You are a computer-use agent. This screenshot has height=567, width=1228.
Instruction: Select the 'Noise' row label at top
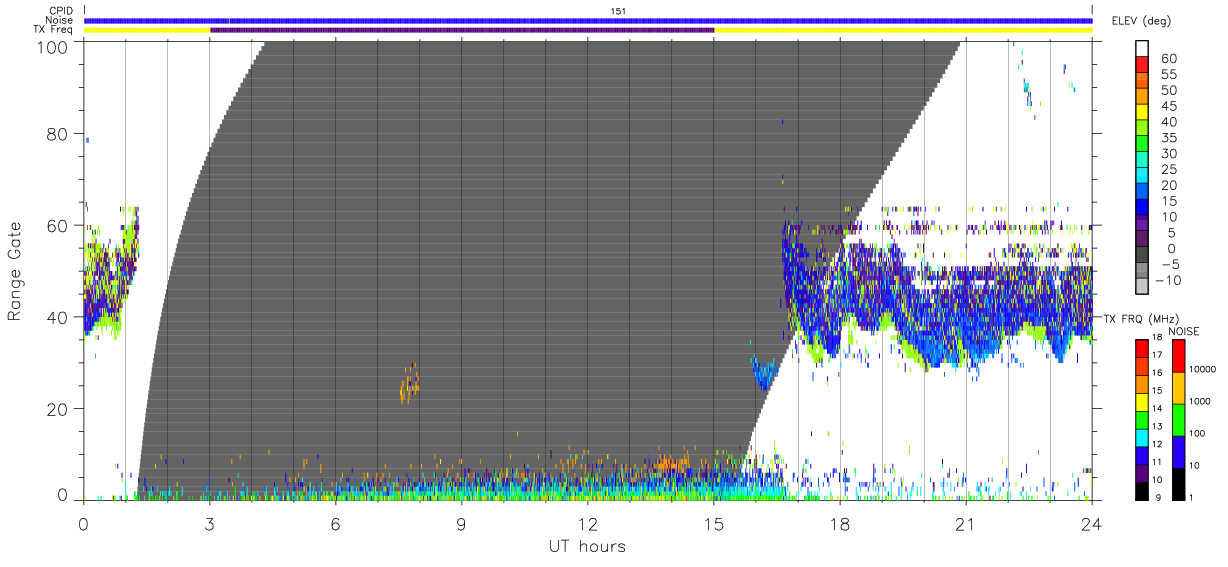(x=59, y=20)
